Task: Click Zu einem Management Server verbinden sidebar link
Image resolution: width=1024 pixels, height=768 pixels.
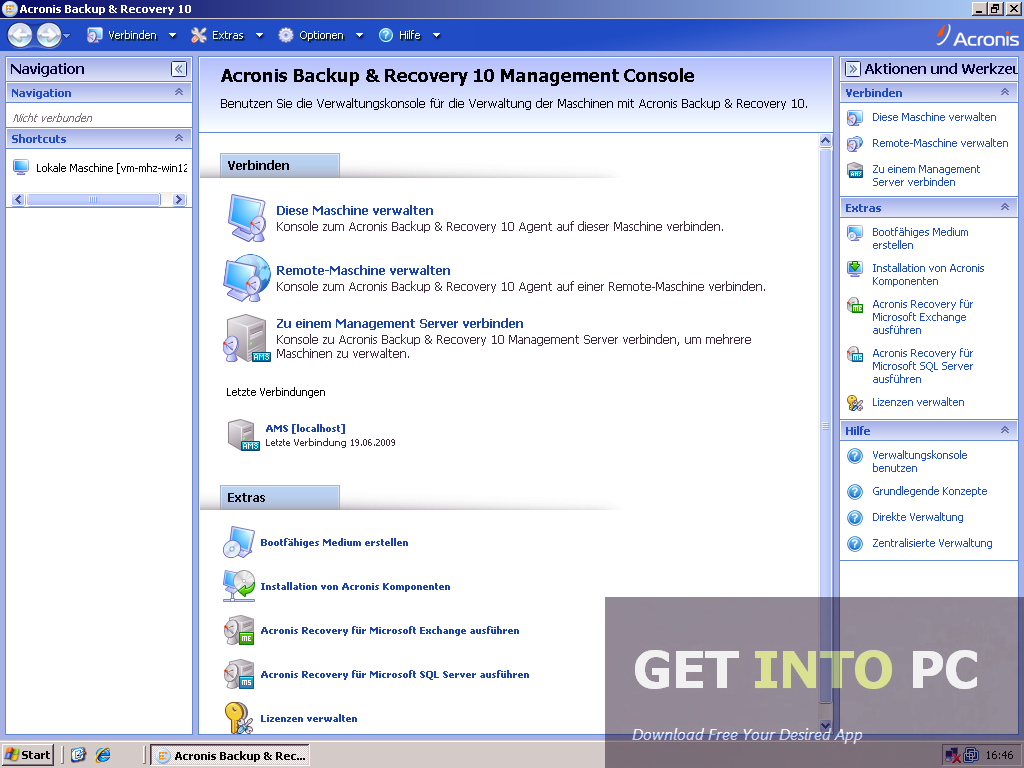Action: tap(925, 176)
